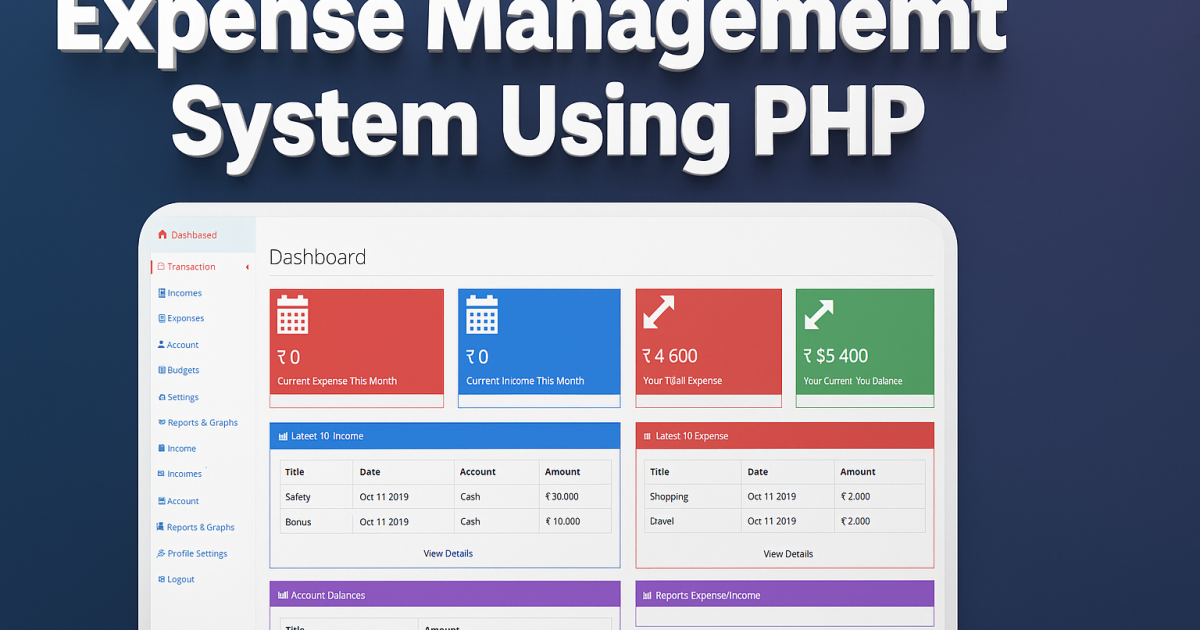Click the green Current You Dalance card

tap(864, 343)
